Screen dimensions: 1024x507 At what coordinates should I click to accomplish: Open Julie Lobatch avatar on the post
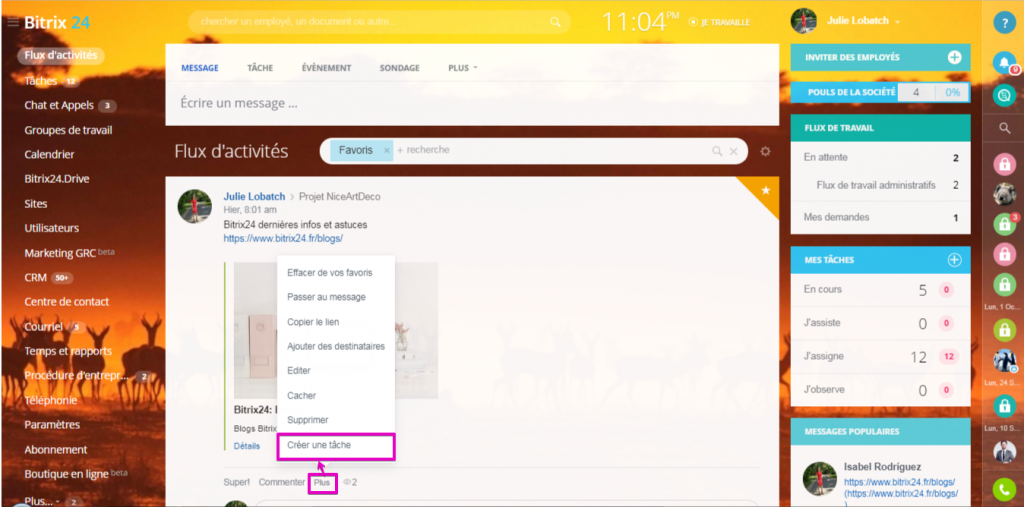coord(195,206)
